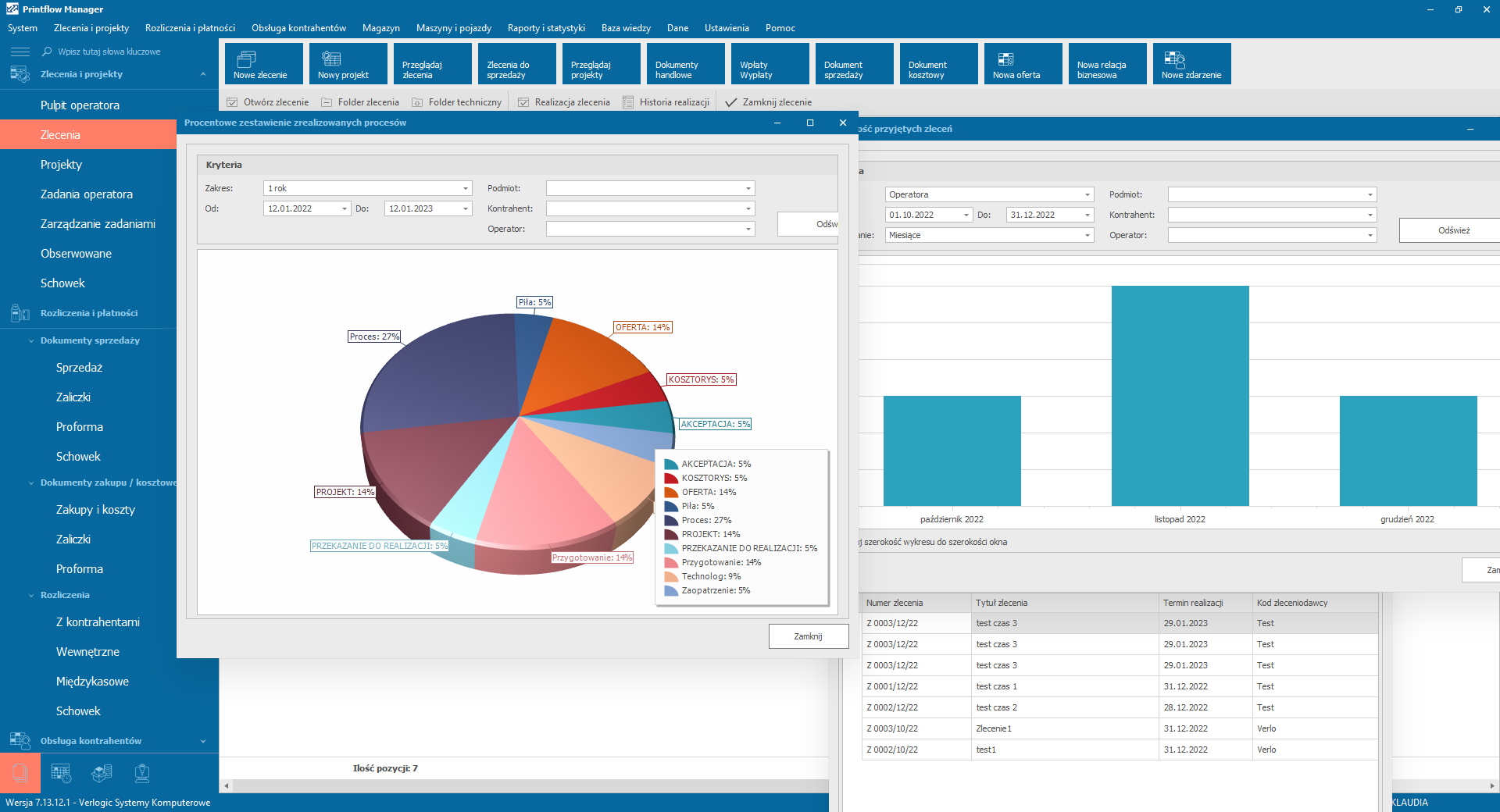This screenshot has height=812, width=1500.
Task: Click the OFERTA color swatch in legend
Action: [670, 492]
